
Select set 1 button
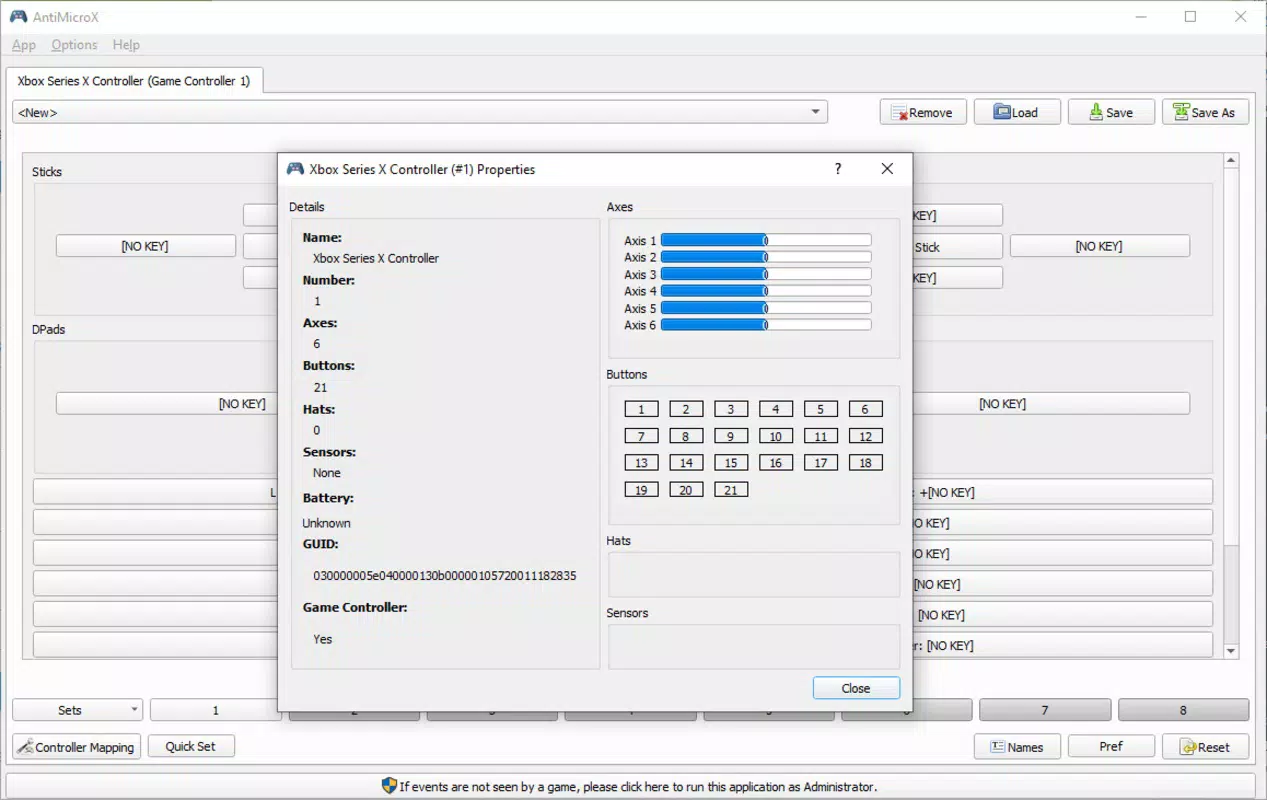215,710
